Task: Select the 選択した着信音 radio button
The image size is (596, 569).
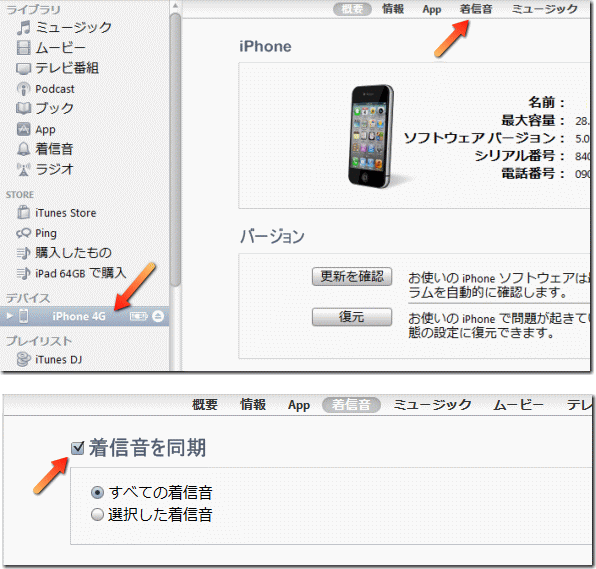Action: point(97,515)
